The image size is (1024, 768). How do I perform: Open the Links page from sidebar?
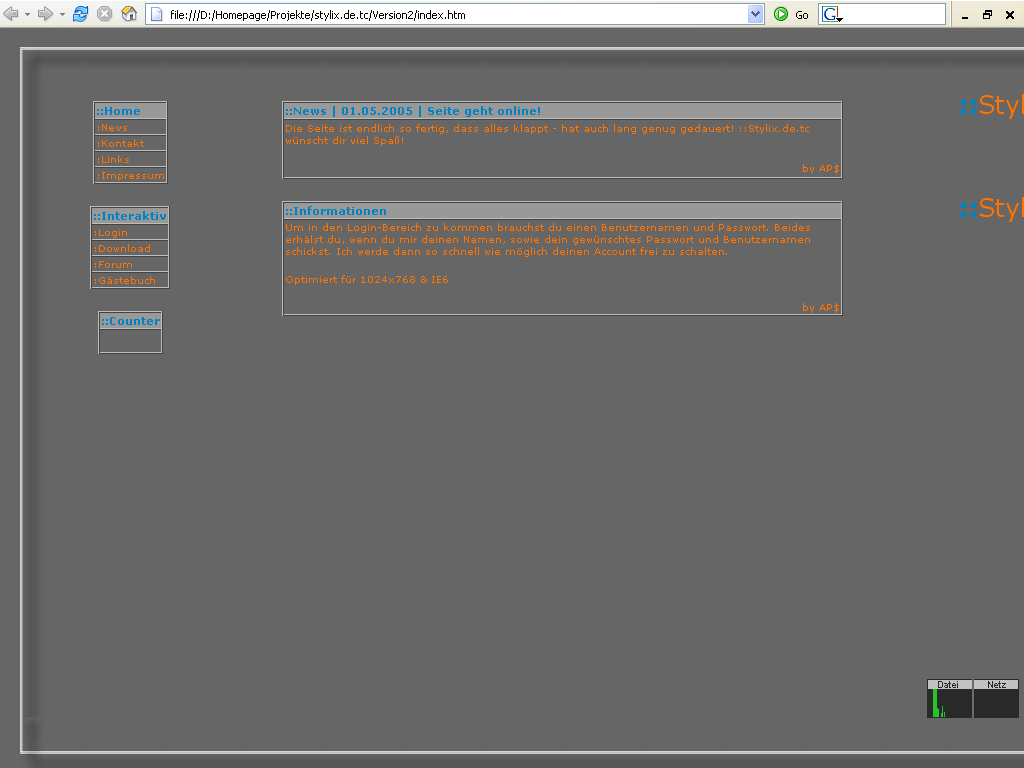114,160
